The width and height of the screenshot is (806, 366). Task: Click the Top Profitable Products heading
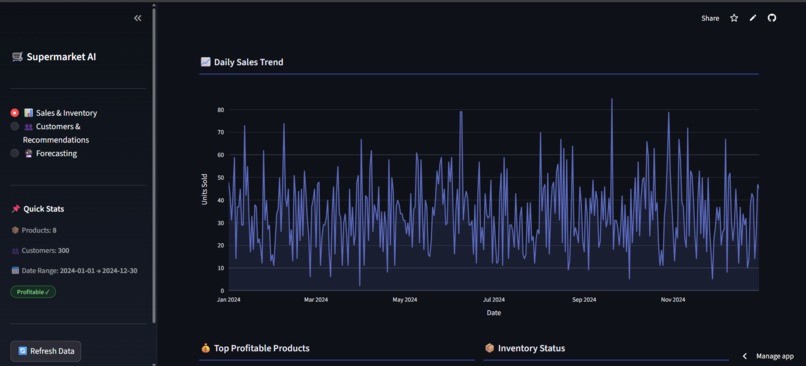(262, 348)
